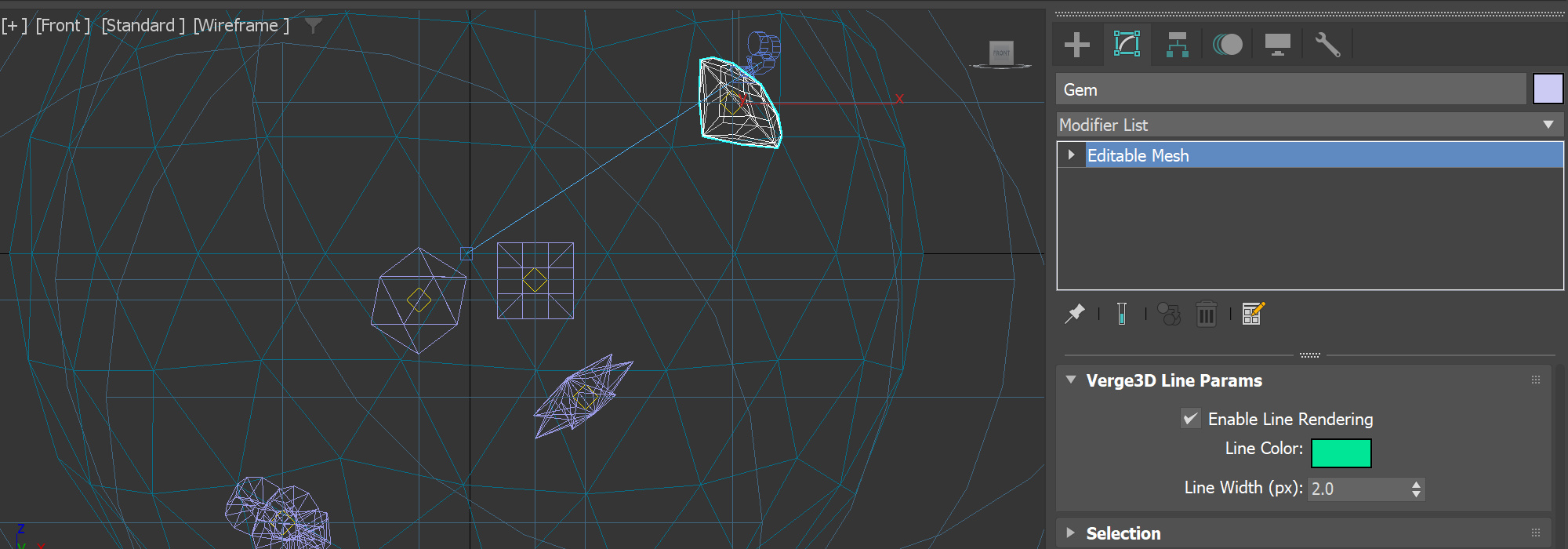The image size is (1568, 549).
Task: Click Make Unique icon
Action: click(1169, 314)
